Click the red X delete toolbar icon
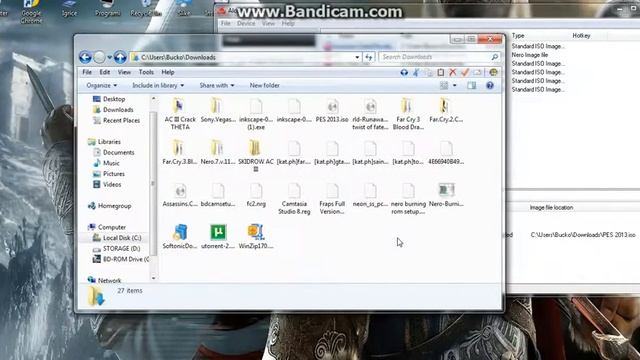Image resolution: width=640 pixels, height=360 pixels. (453, 72)
